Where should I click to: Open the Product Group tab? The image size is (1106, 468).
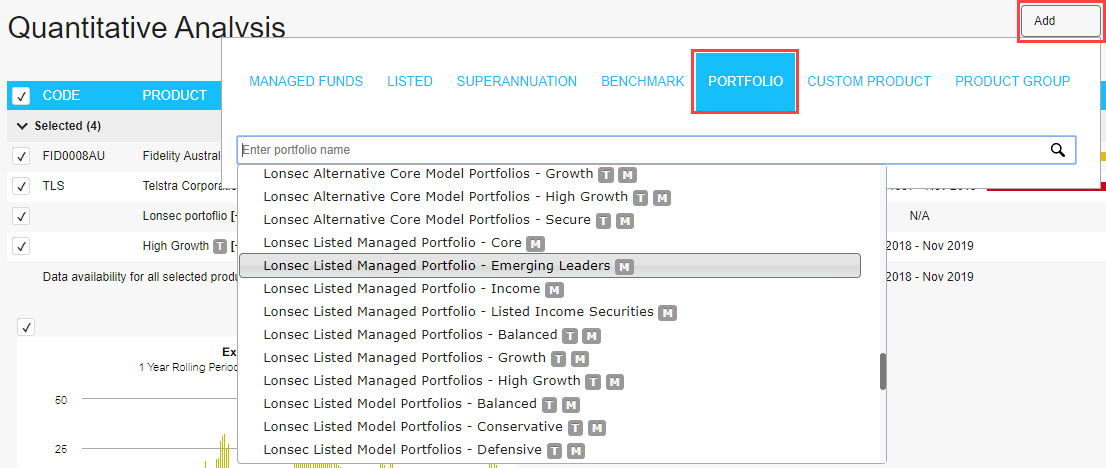point(1012,81)
